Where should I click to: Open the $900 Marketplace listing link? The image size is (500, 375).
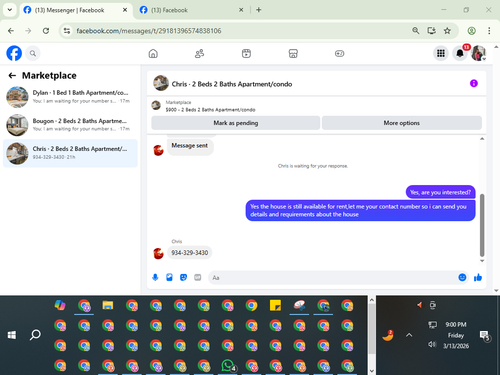point(210,110)
